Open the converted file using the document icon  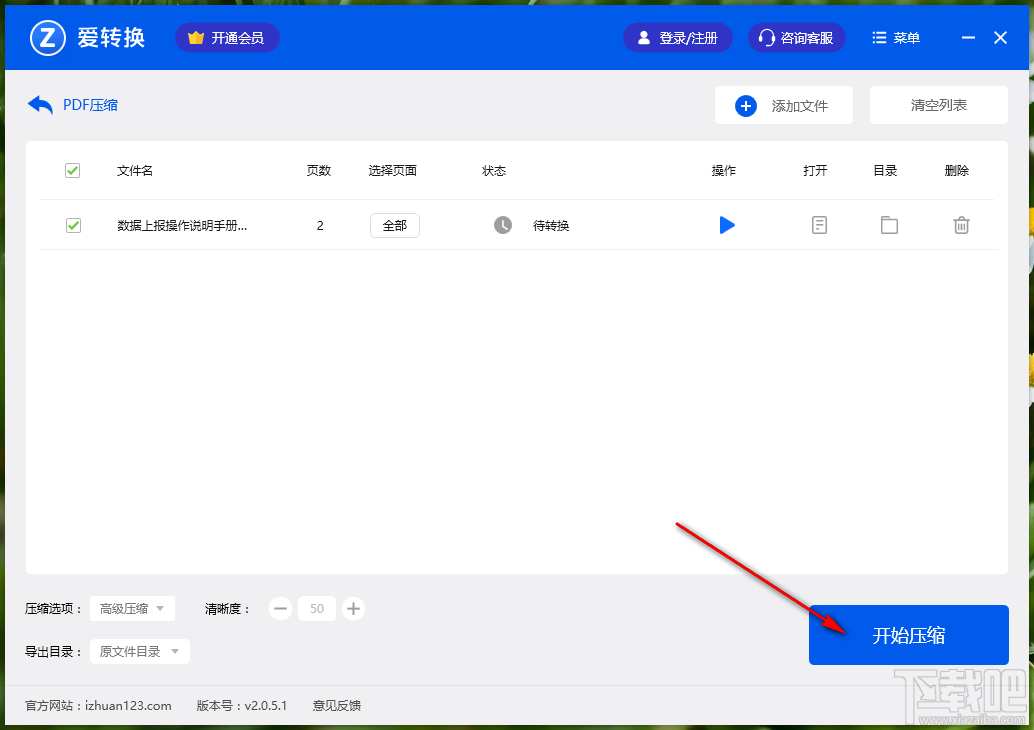tap(819, 225)
